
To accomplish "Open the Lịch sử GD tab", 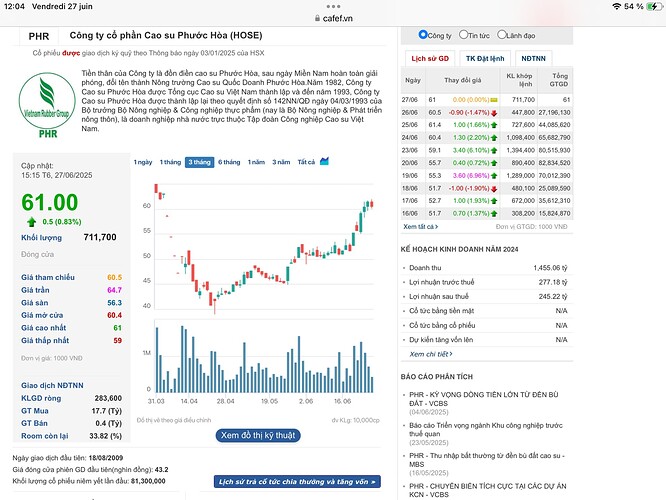I will pos(430,58).
